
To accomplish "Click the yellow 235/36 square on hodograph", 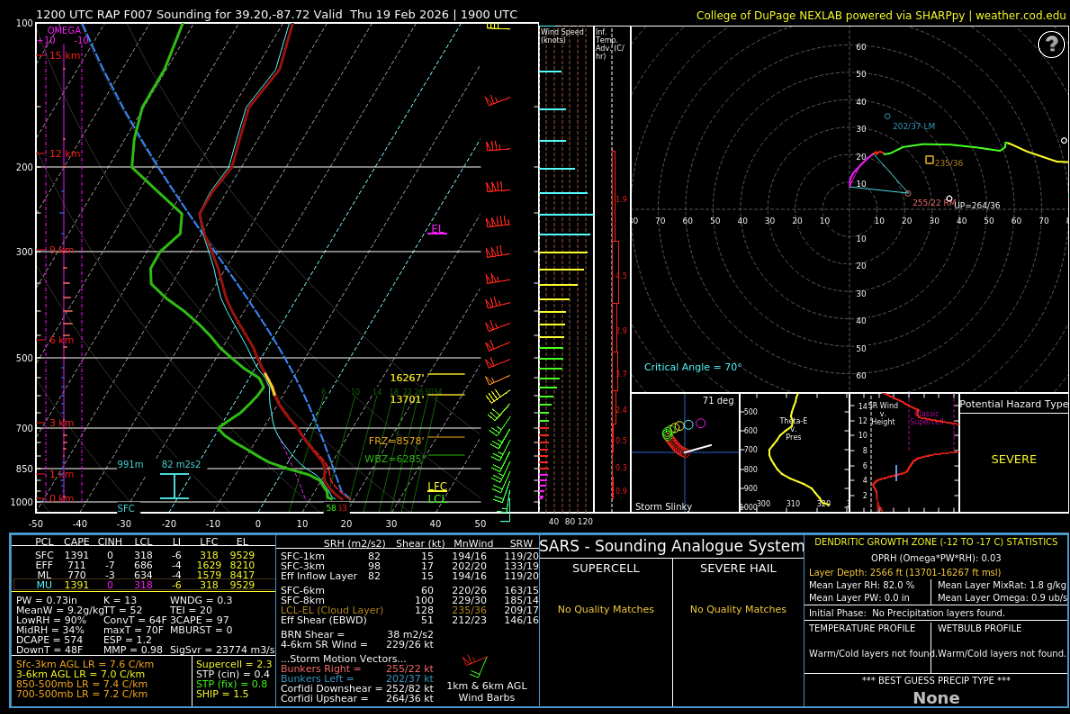I will (930, 159).
